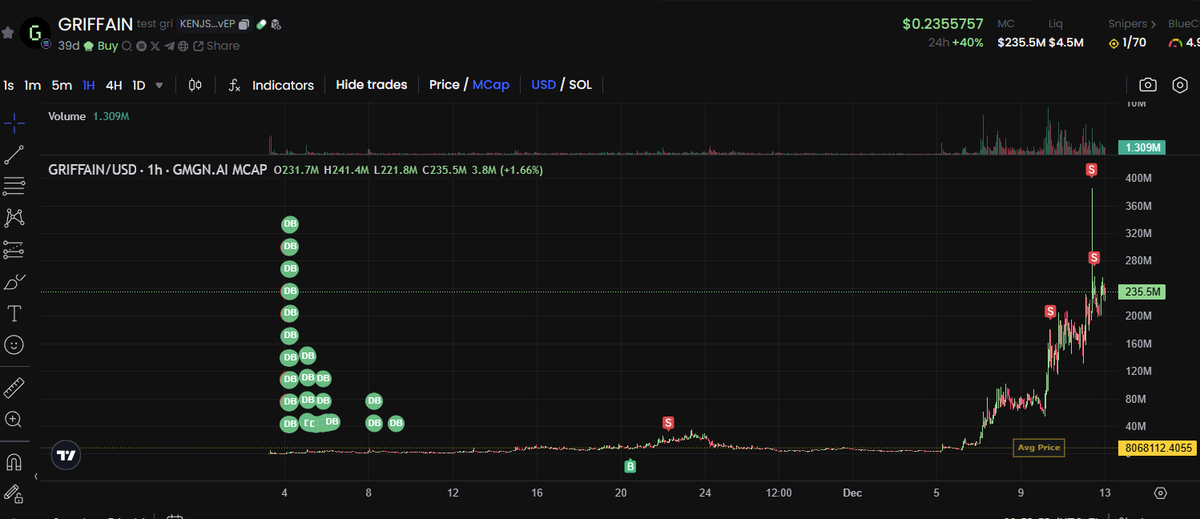The height and width of the screenshot is (519, 1200).
Task: Favorite GRIFFAIN with the star icon
Action: [x=8, y=33]
